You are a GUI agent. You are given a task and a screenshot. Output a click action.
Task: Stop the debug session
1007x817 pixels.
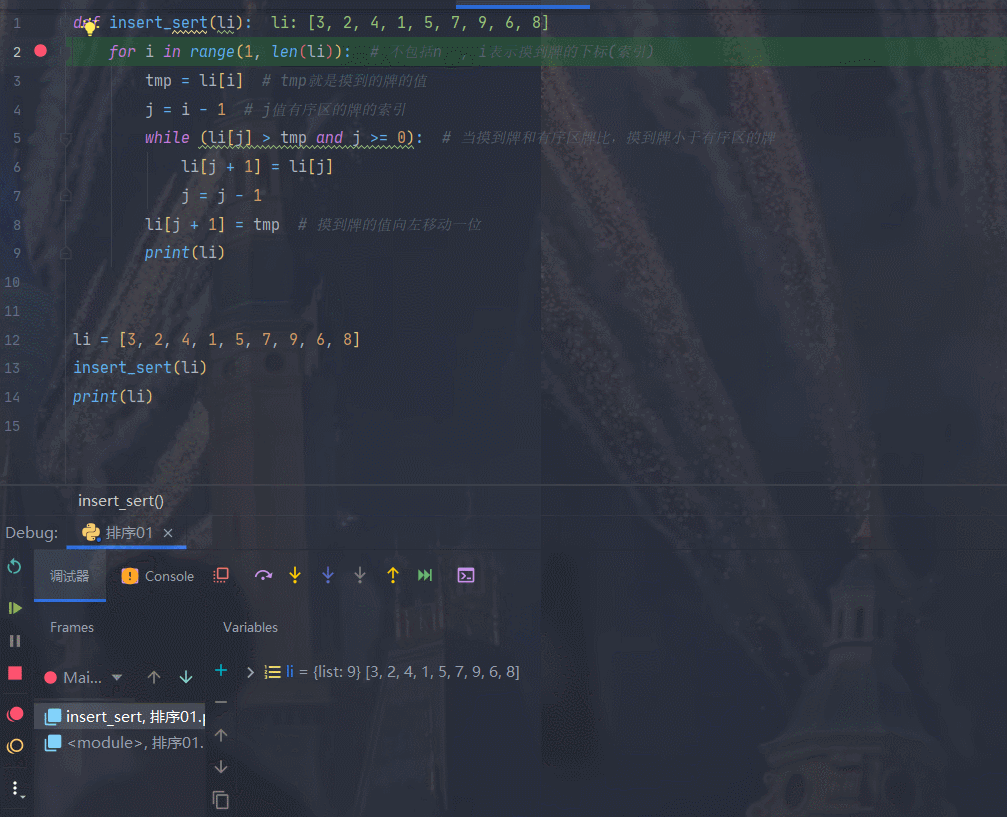coord(15,673)
